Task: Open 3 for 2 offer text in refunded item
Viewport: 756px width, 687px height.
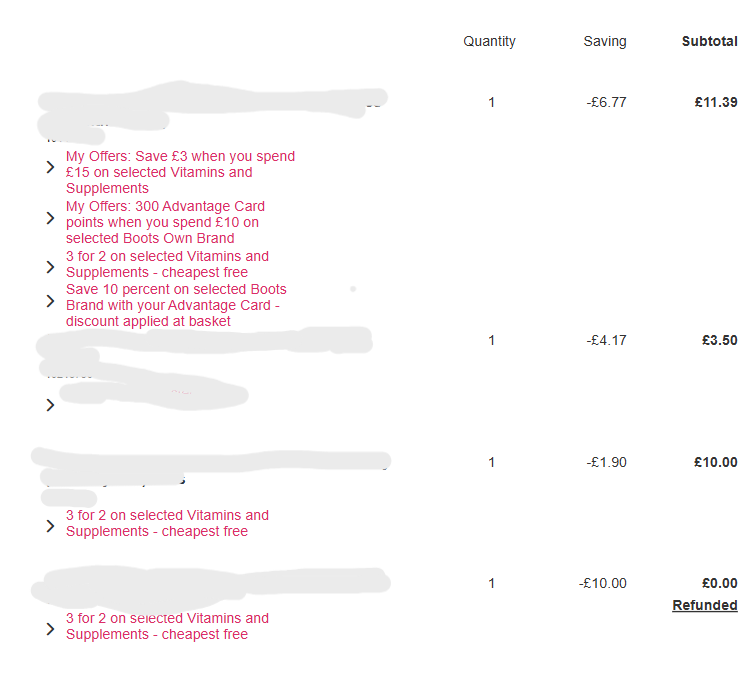Action: (167, 626)
